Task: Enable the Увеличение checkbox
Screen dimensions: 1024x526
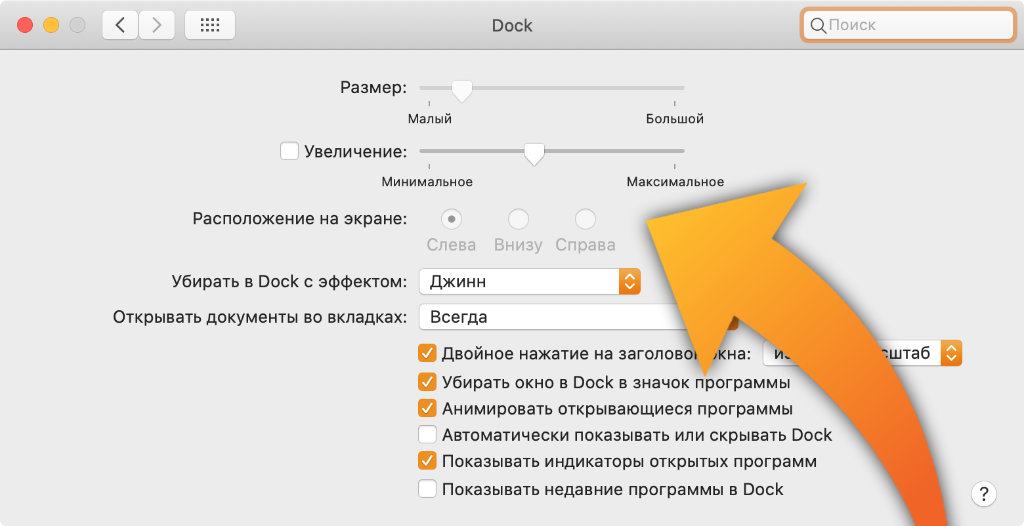Action: click(289, 151)
